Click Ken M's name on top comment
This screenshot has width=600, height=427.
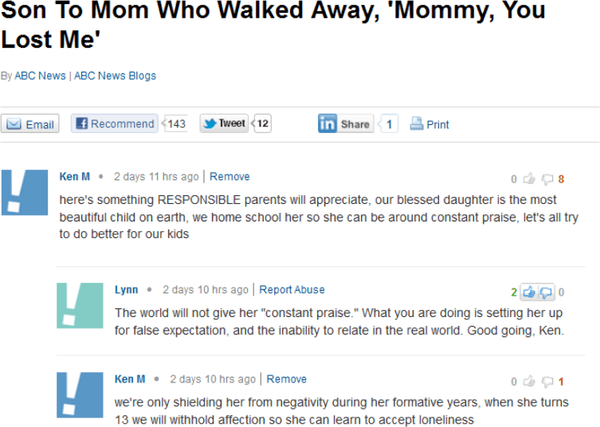click(75, 176)
